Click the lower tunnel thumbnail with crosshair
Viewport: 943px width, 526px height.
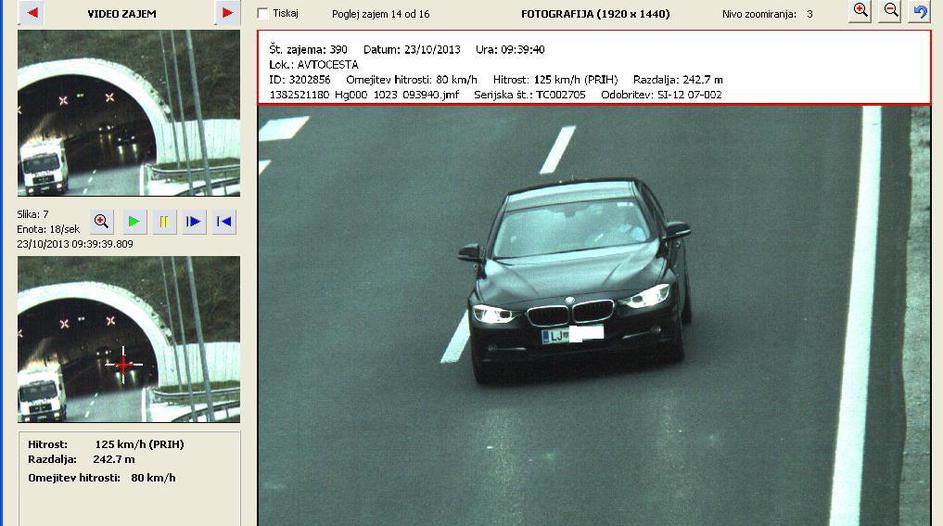128,339
